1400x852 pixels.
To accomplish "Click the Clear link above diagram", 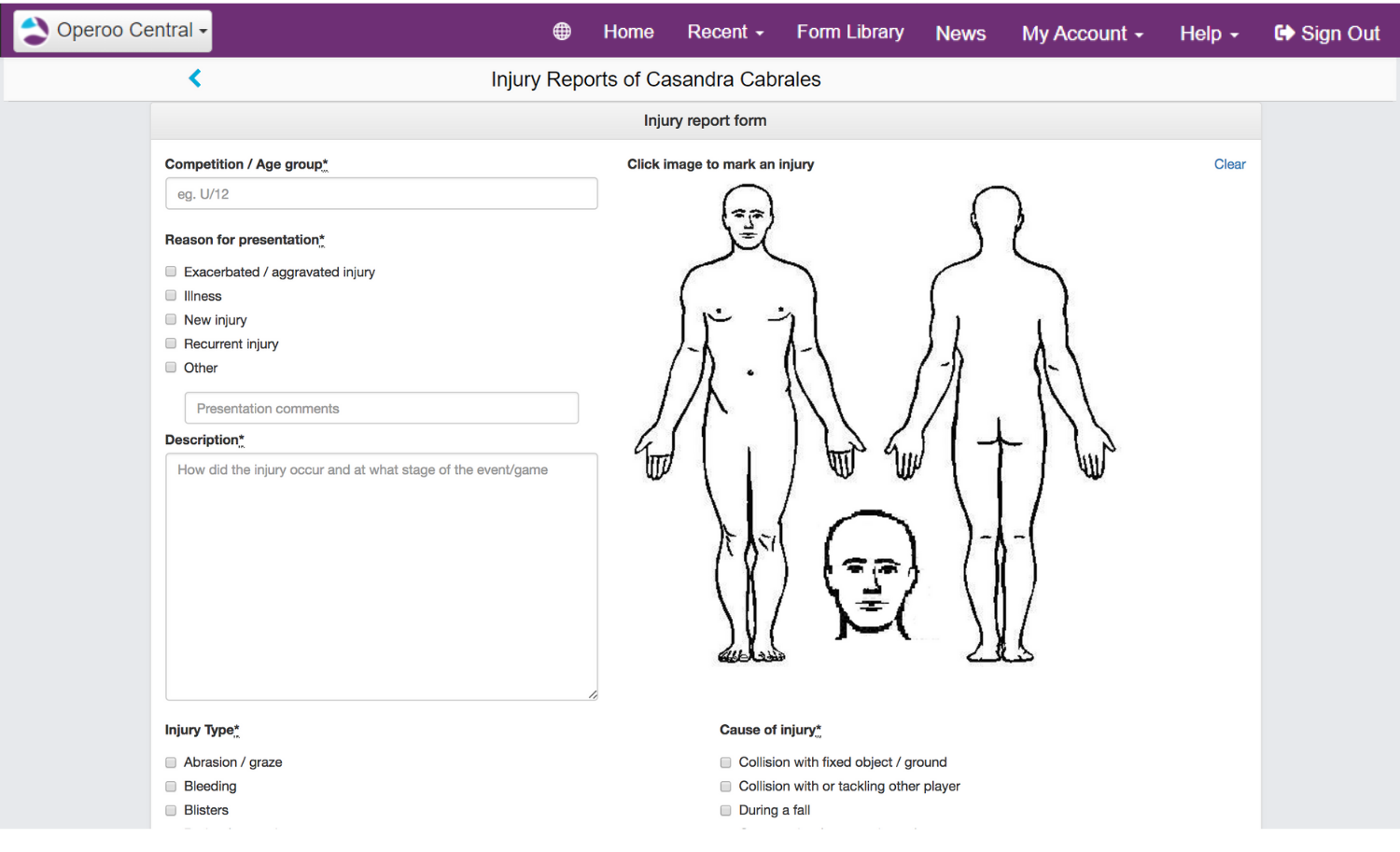I will pyautogui.click(x=1229, y=164).
